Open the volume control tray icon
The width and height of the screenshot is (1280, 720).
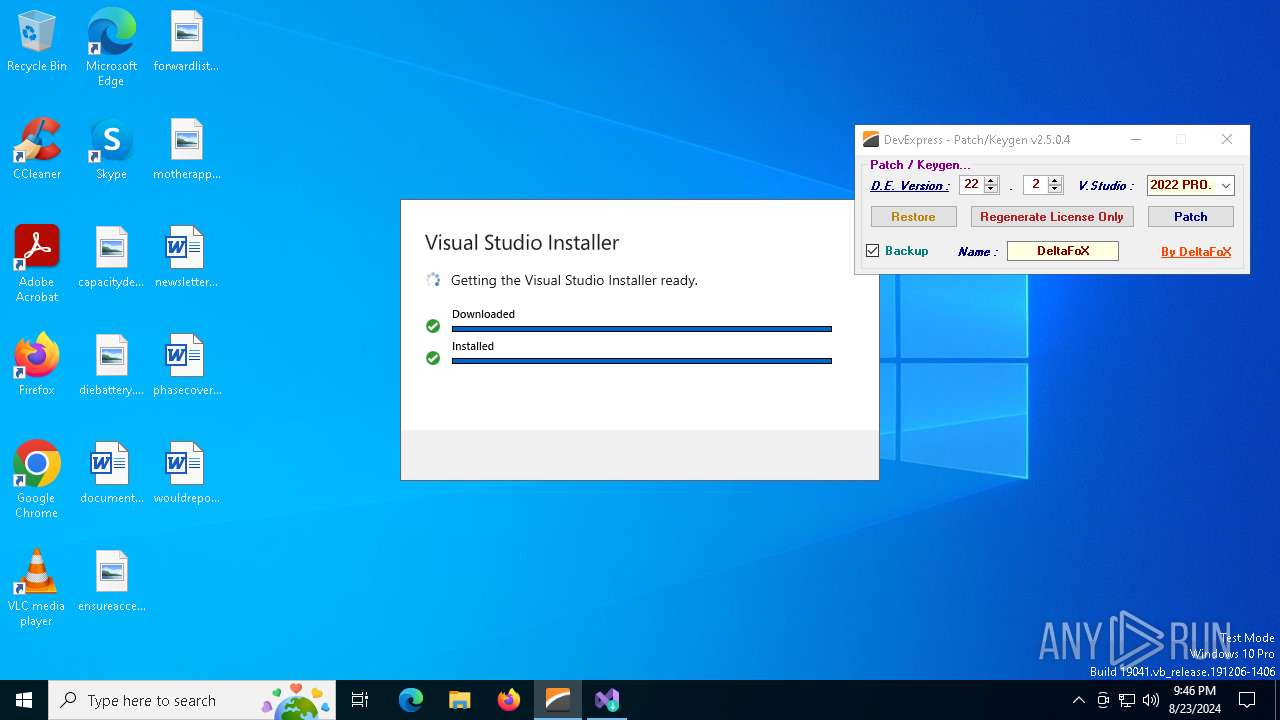(x=1151, y=700)
